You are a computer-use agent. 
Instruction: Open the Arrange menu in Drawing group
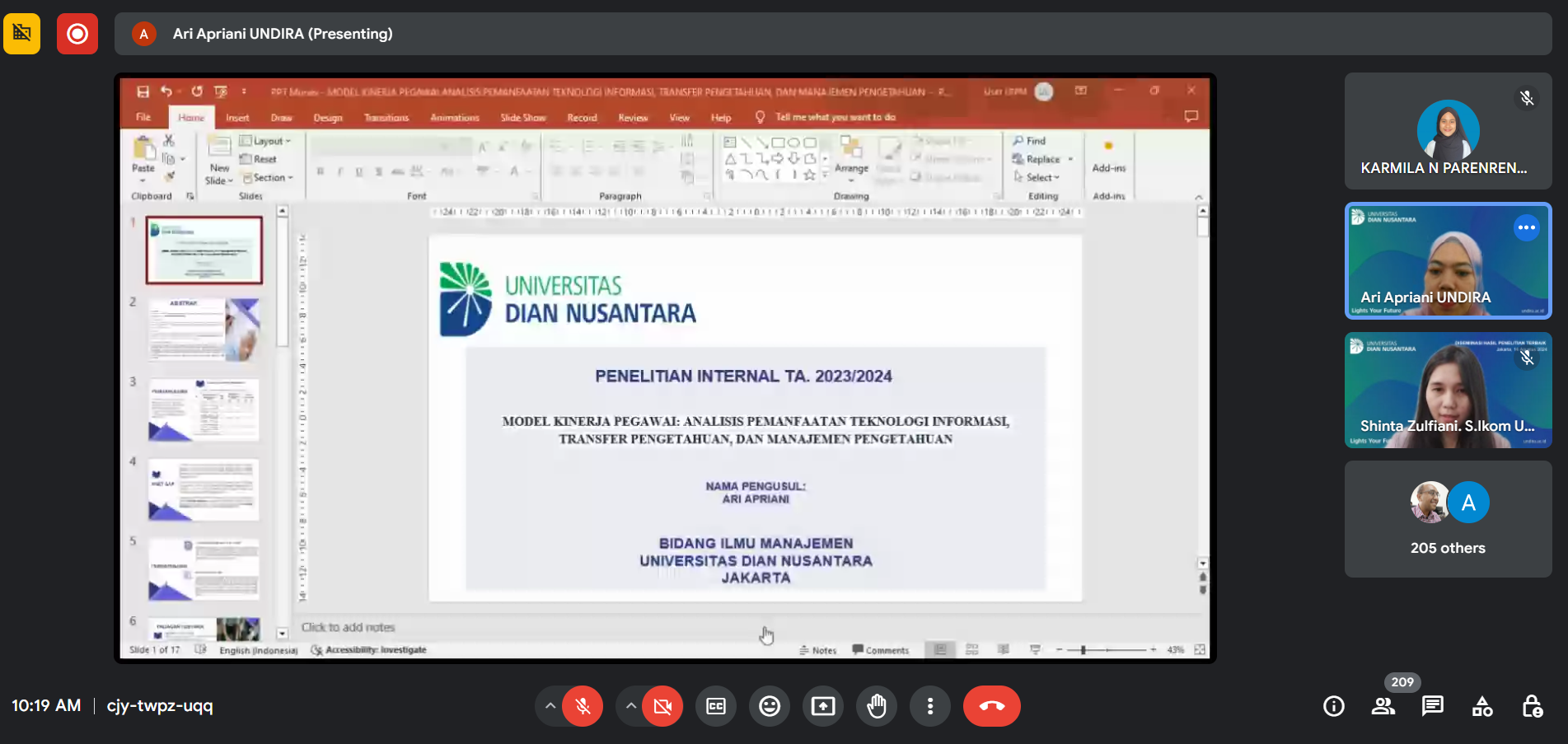point(851,159)
